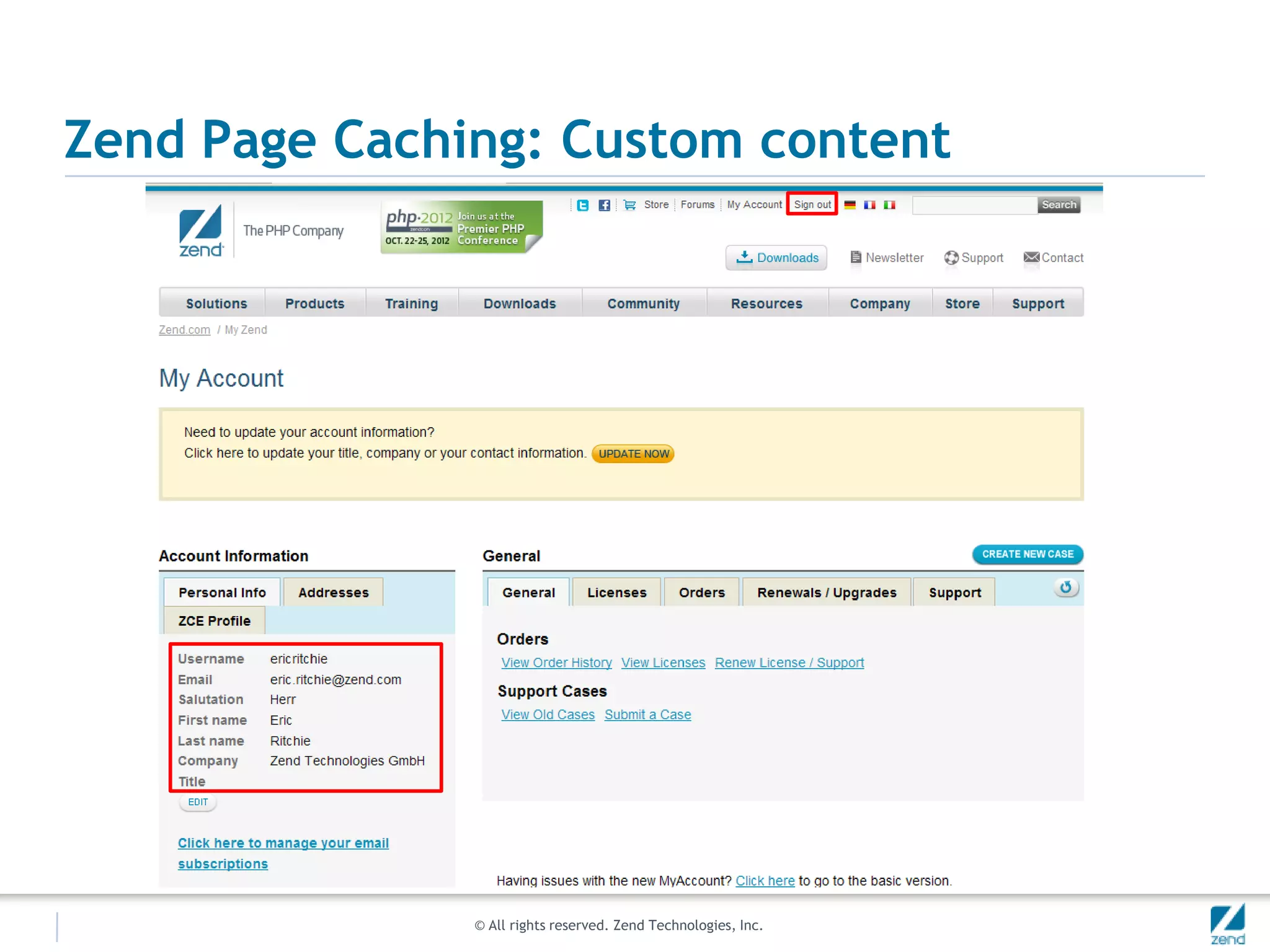Switch language with the German flag
This screenshot has height=952, width=1270.
(850, 205)
